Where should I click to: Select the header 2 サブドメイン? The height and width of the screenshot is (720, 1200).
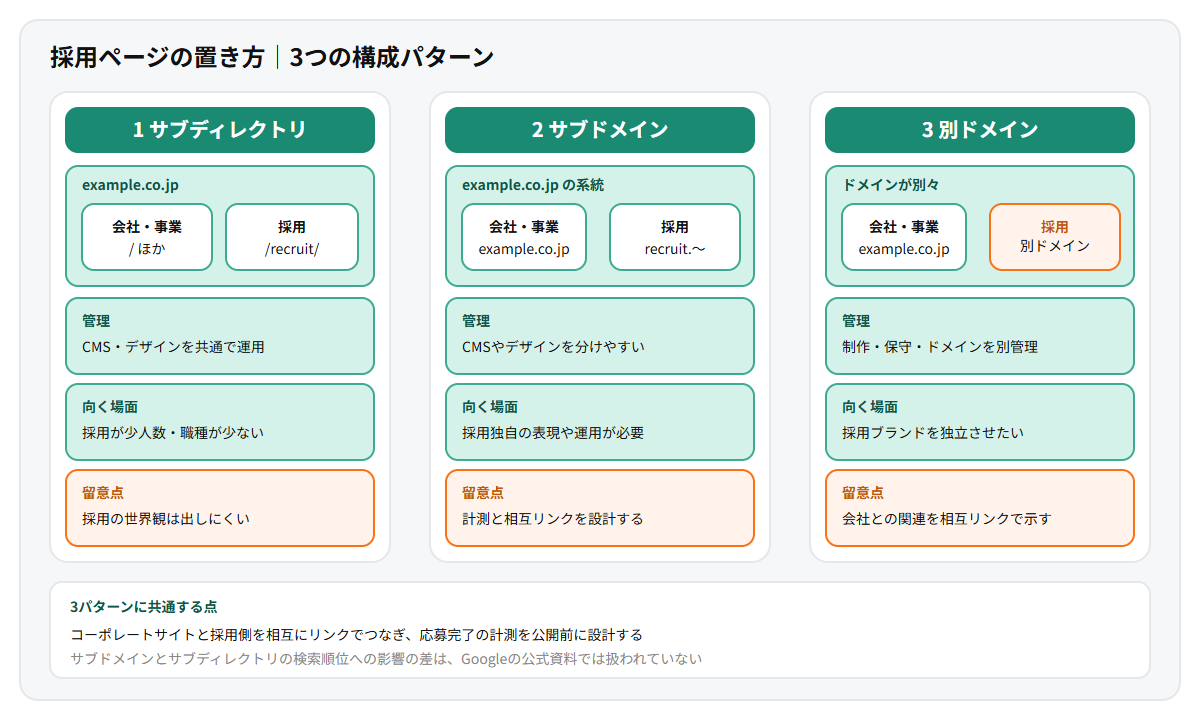600,130
